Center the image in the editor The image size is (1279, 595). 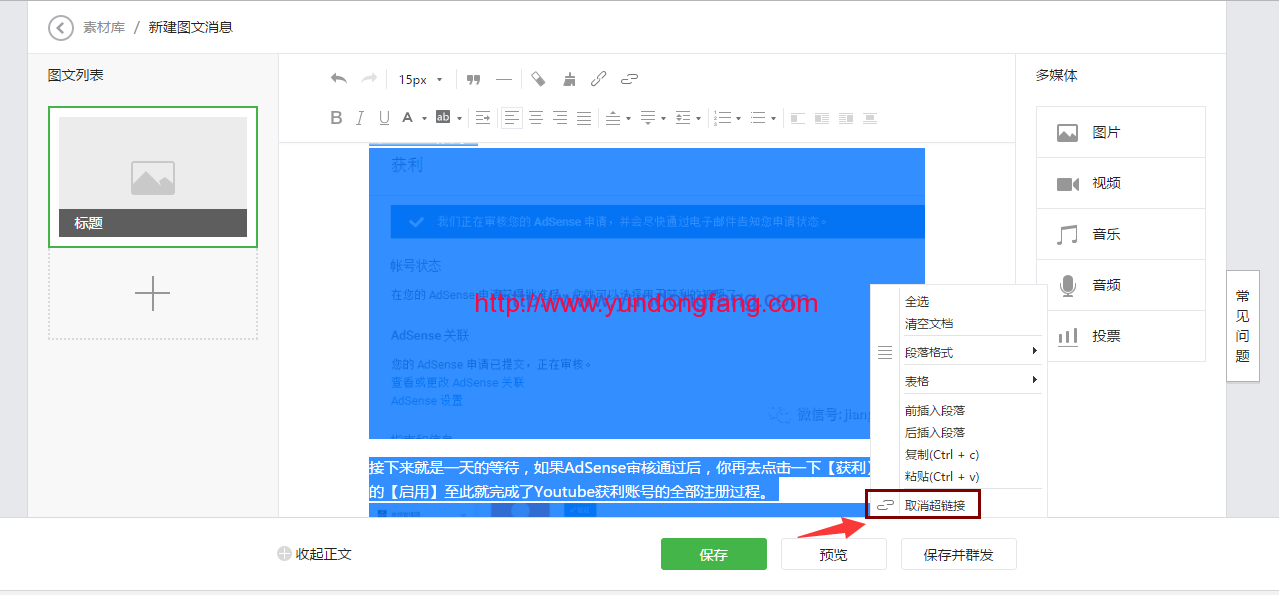[870, 118]
